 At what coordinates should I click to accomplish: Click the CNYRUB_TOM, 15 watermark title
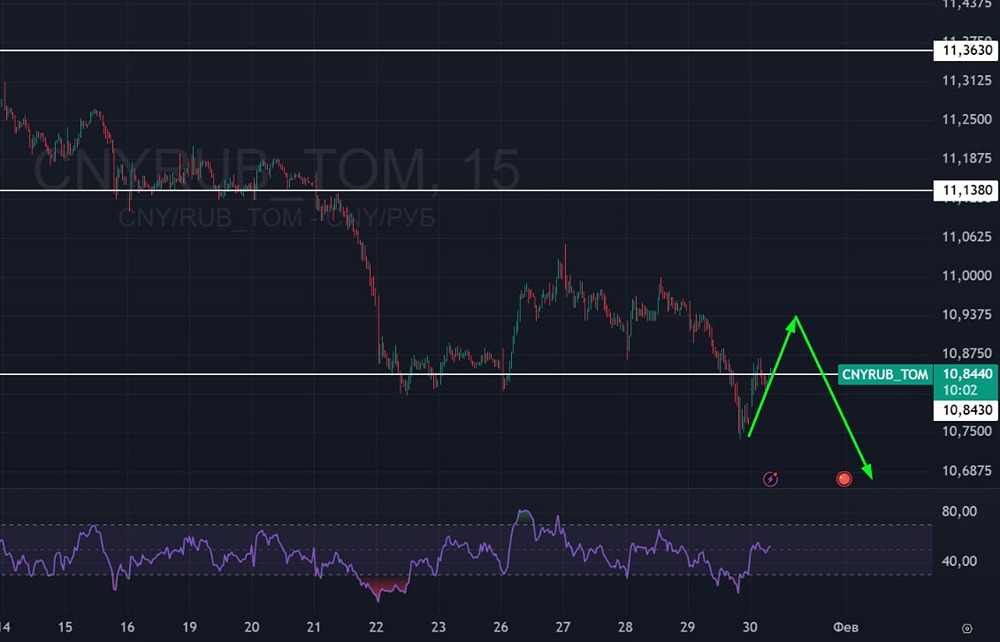(277, 172)
